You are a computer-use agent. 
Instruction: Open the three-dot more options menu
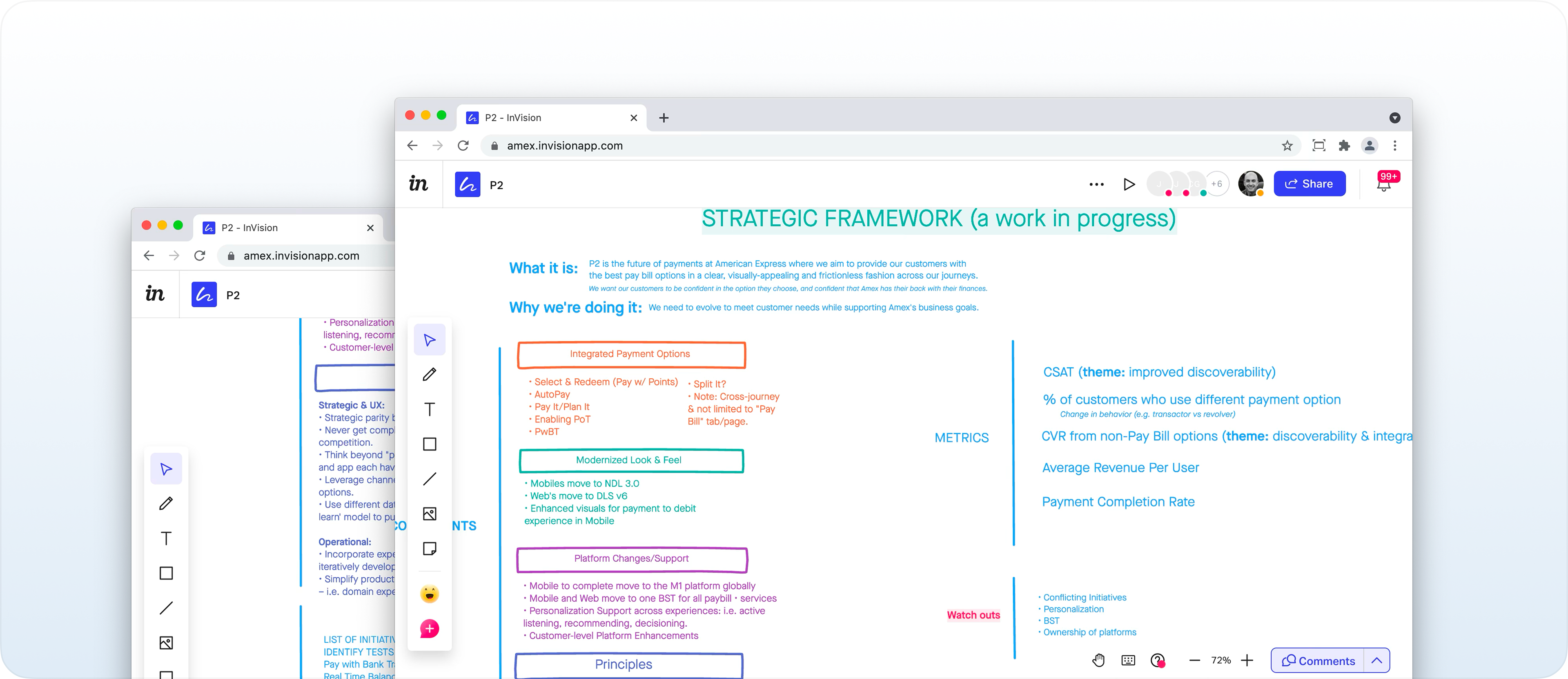pyautogui.click(x=1096, y=184)
